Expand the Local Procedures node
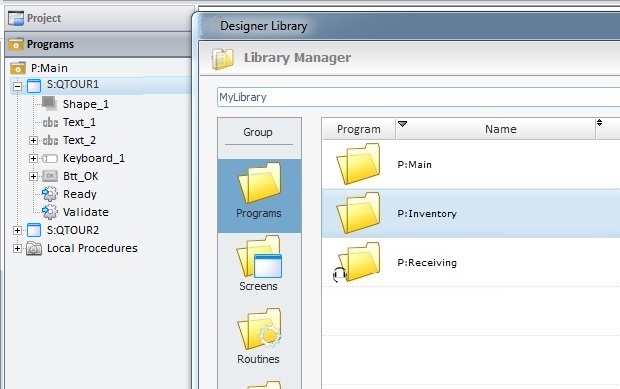This screenshot has width=620, height=389. click(17, 248)
